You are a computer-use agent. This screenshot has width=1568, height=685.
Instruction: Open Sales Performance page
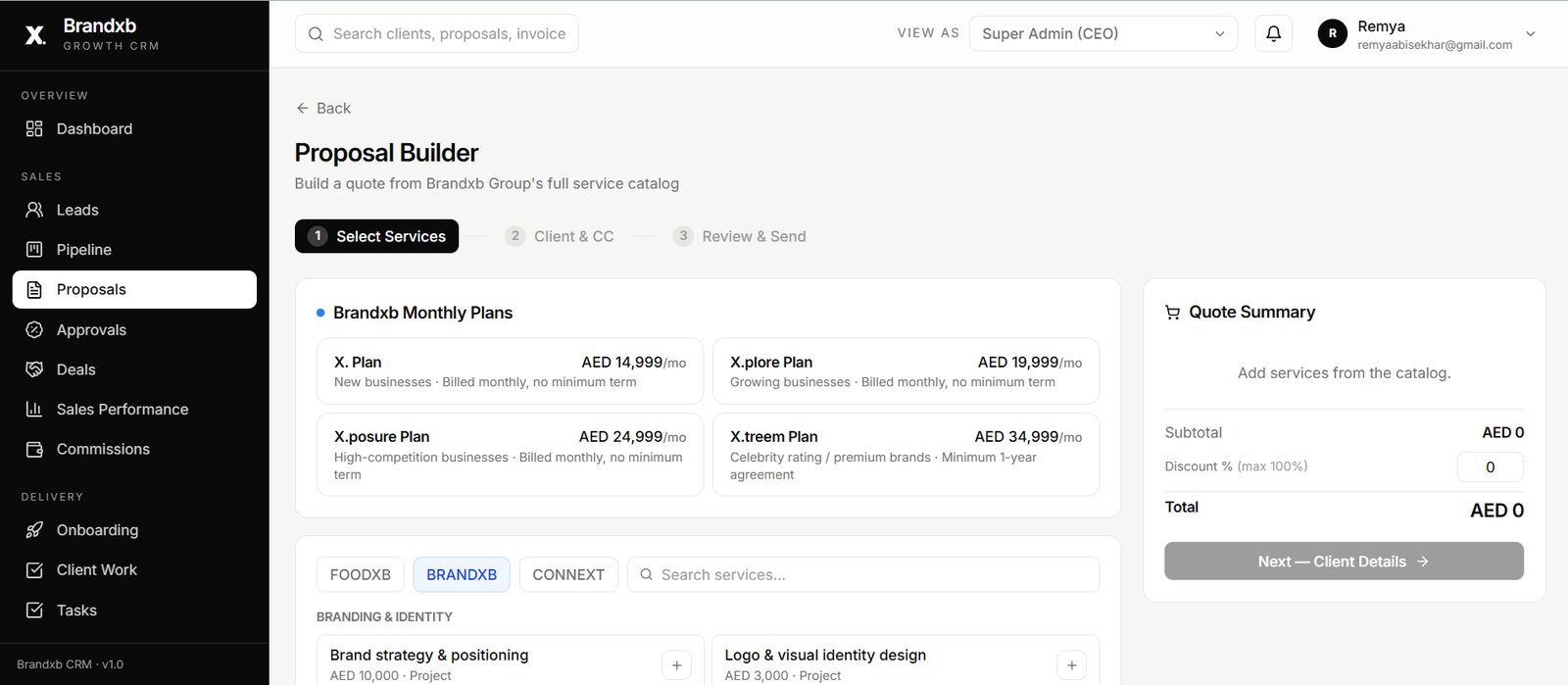point(134,410)
